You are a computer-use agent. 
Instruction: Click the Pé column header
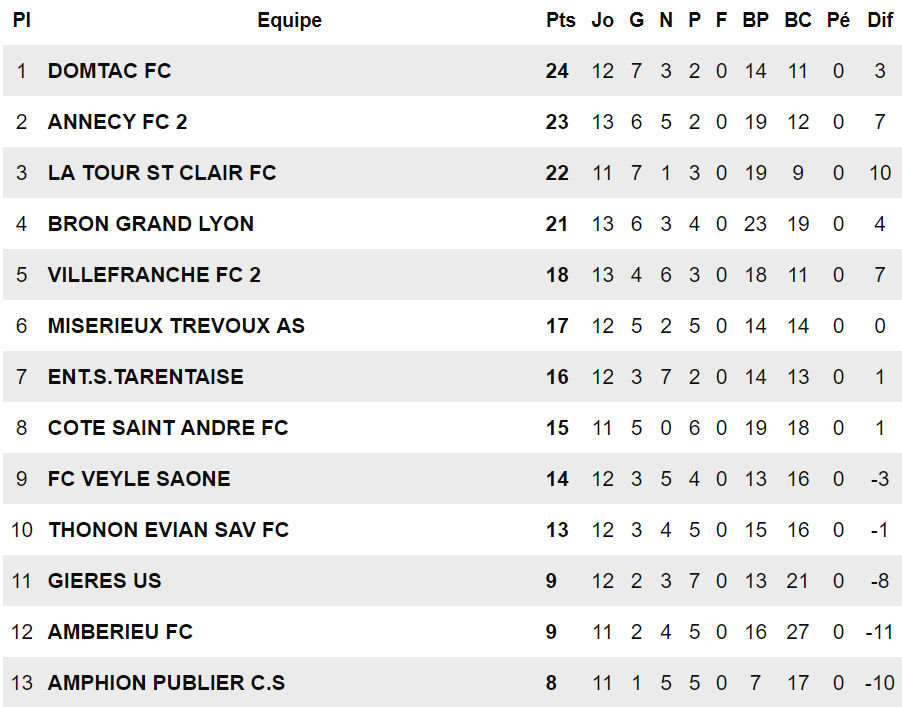click(838, 20)
